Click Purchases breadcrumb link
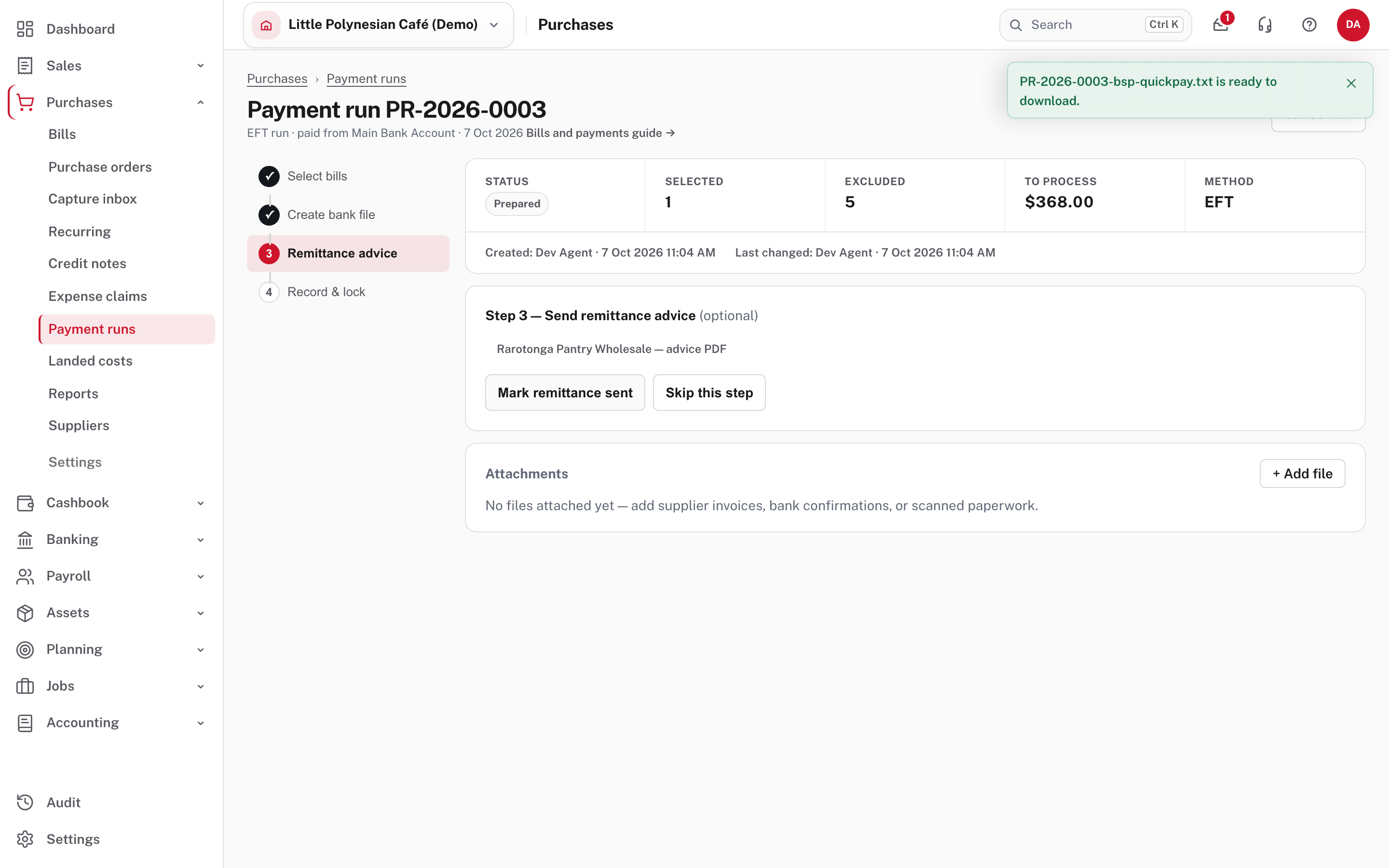The height and width of the screenshot is (868, 1389). [277, 79]
